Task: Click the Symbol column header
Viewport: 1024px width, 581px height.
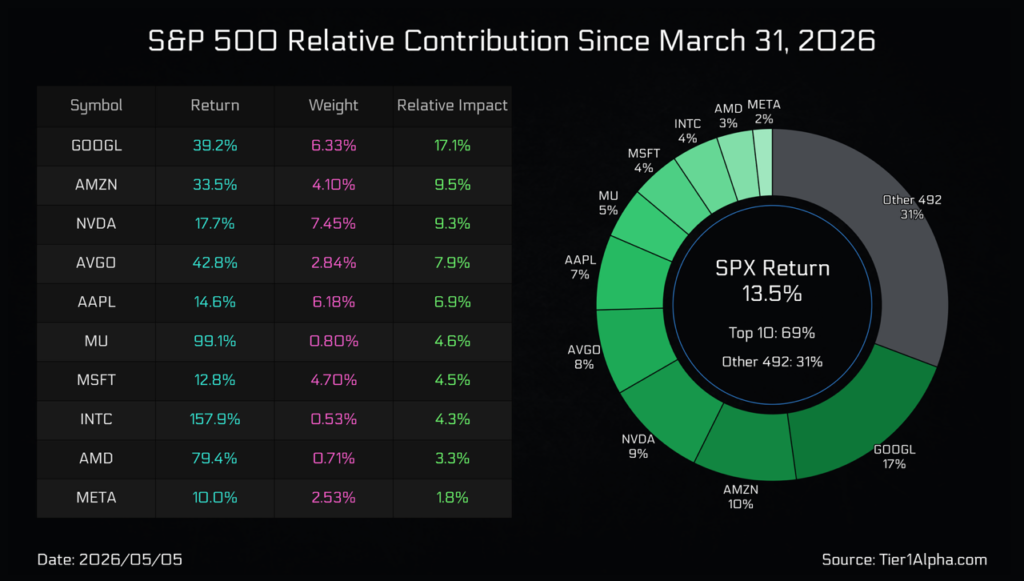Action: pos(96,106)
